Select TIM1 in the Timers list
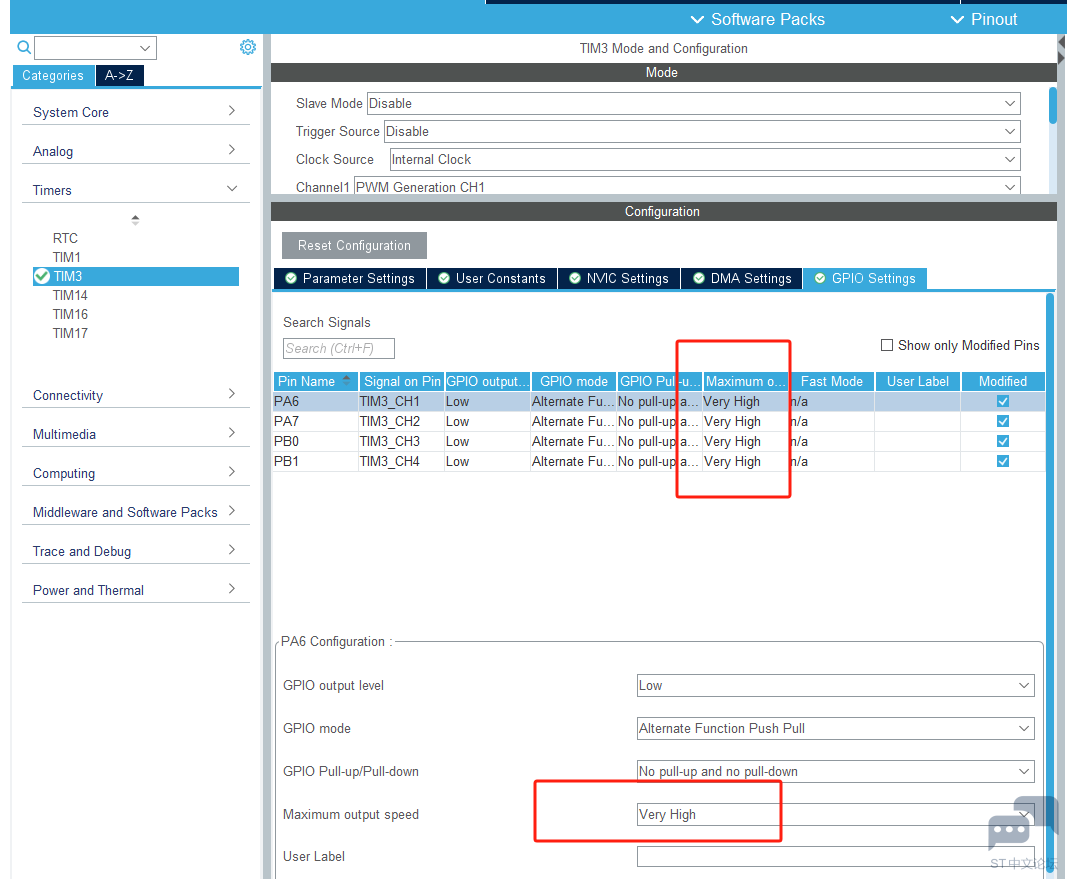 (x=67, y=257)
